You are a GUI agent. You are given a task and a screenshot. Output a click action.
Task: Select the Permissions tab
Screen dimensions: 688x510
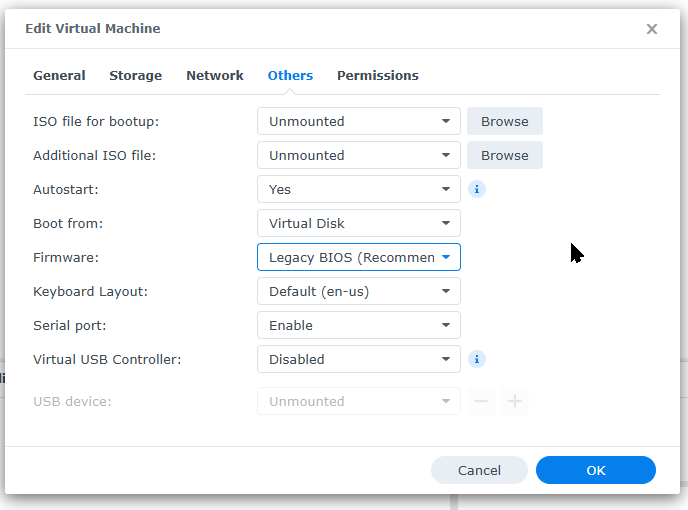(x=377, y=76)
